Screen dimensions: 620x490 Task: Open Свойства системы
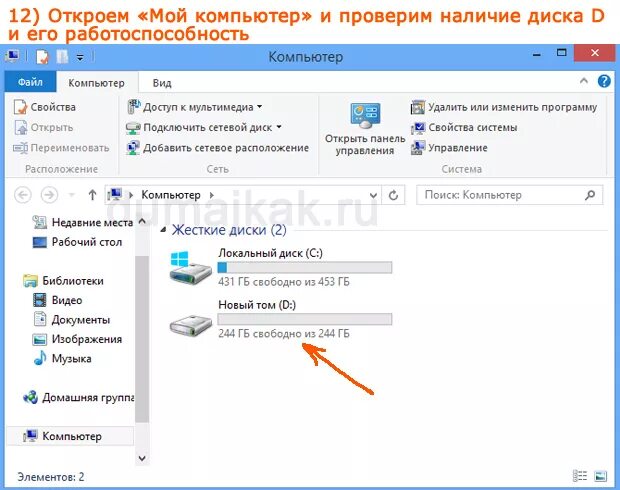[x=464, y=128]
